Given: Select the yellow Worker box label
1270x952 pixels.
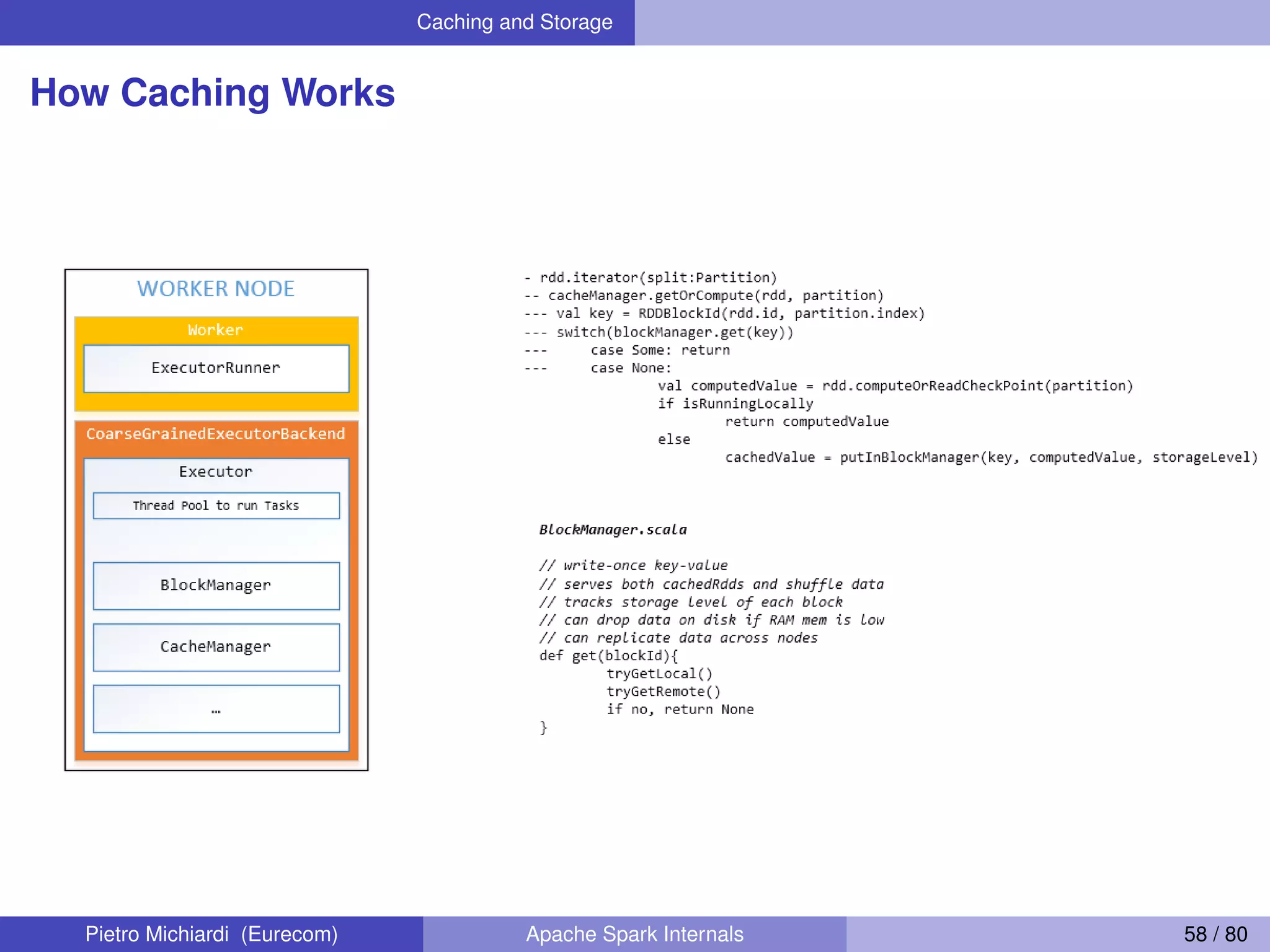Looking at the screenshot, I should pyautogui.click(x=216, y=330).
